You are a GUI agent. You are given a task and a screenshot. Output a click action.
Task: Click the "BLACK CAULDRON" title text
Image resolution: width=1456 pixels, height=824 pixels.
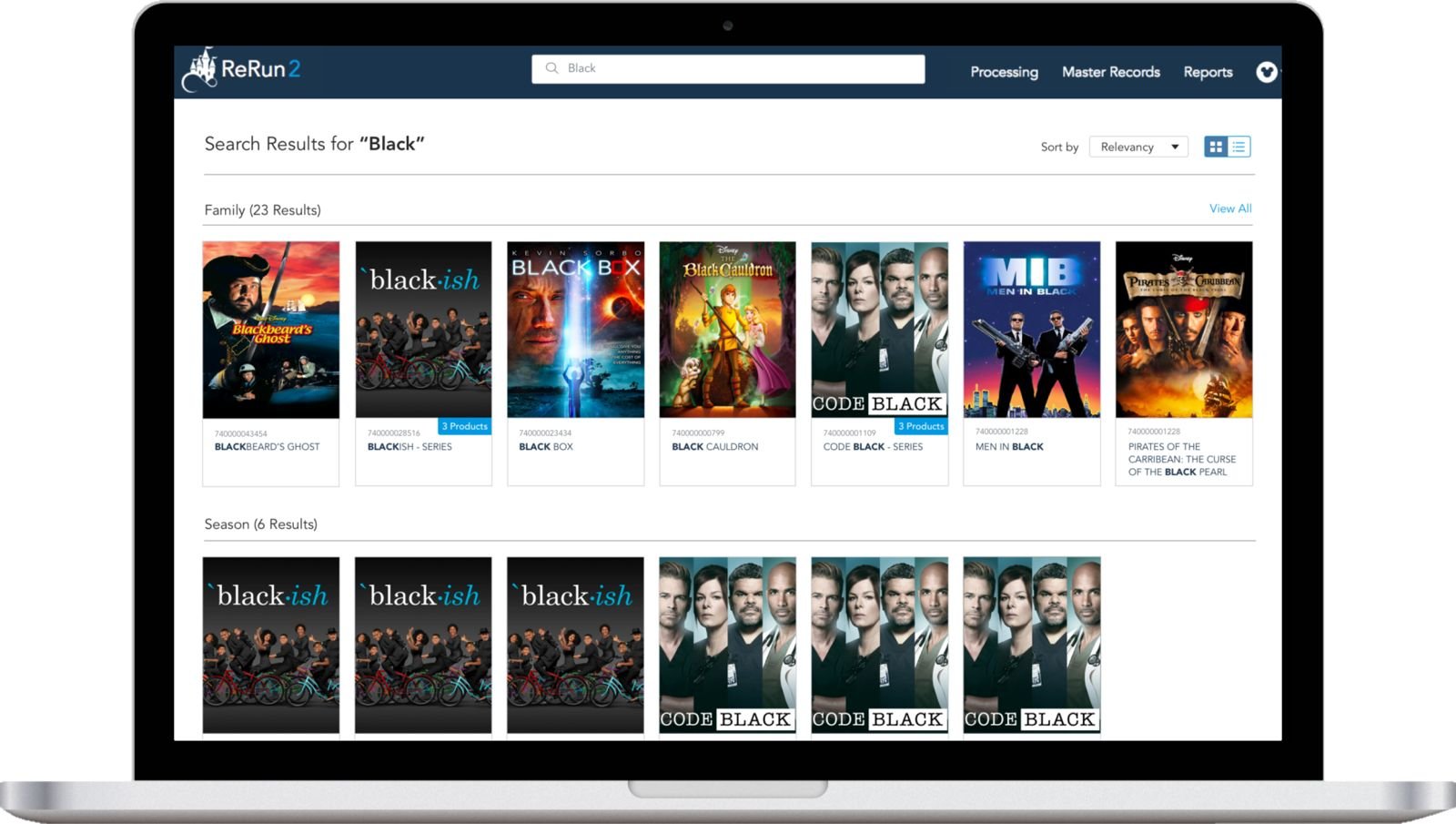coord(715,447)
